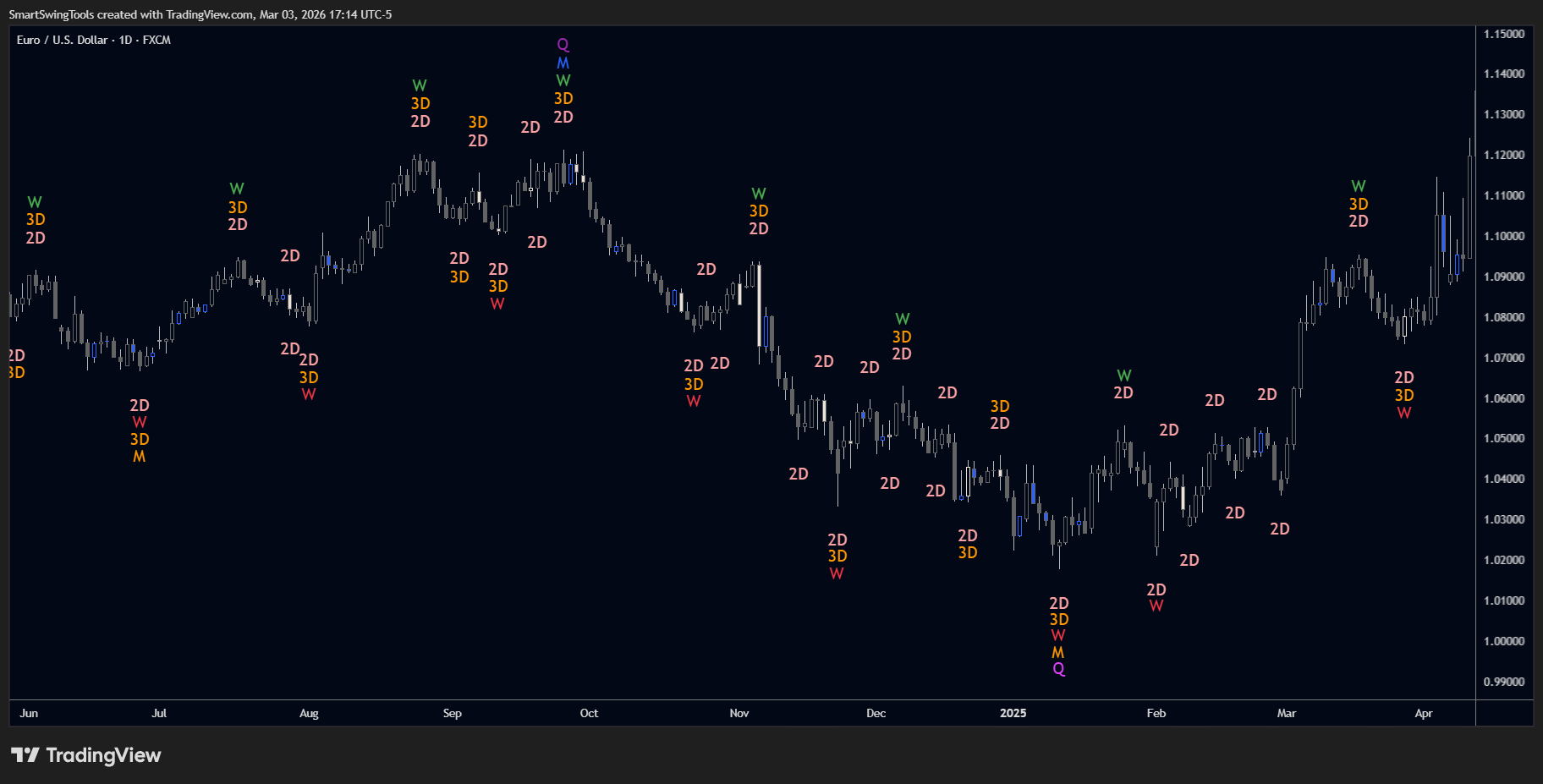The height and width of the screenshot is (784, 1543).
Task: Click the yellow M marker below January low
Action: pyautogui.click(x=1057, y=653)
